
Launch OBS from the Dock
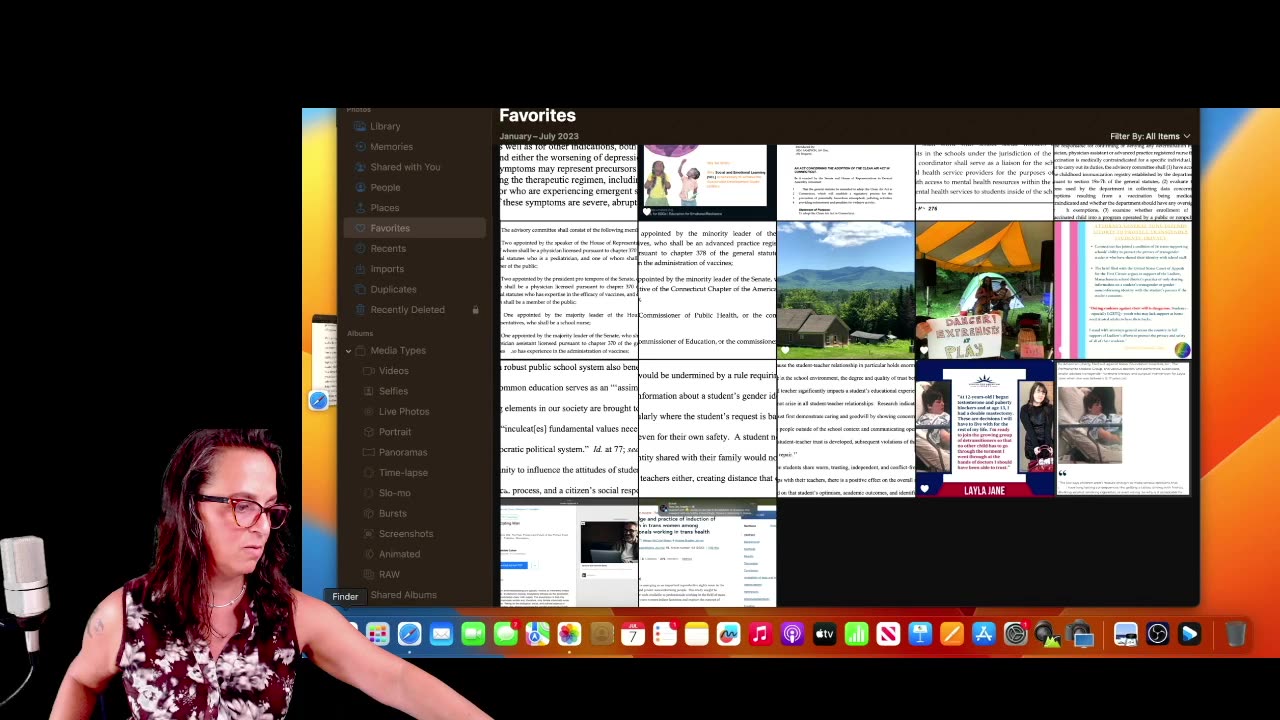pos(1157,634)
